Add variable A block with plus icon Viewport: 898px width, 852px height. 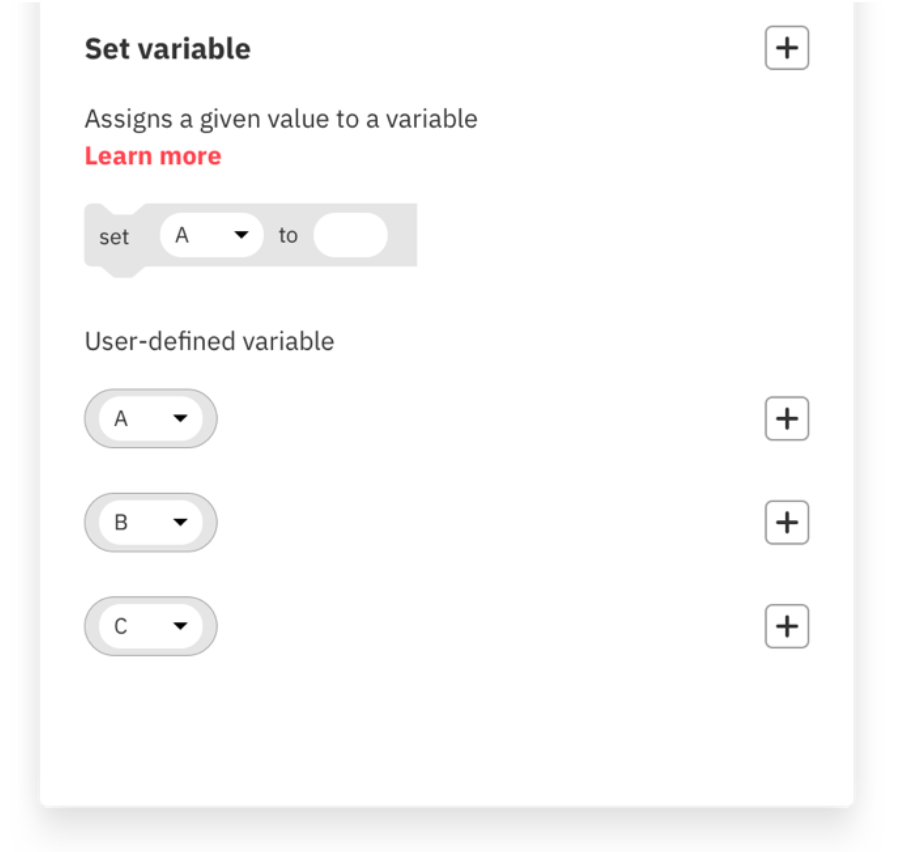(786, 419)
